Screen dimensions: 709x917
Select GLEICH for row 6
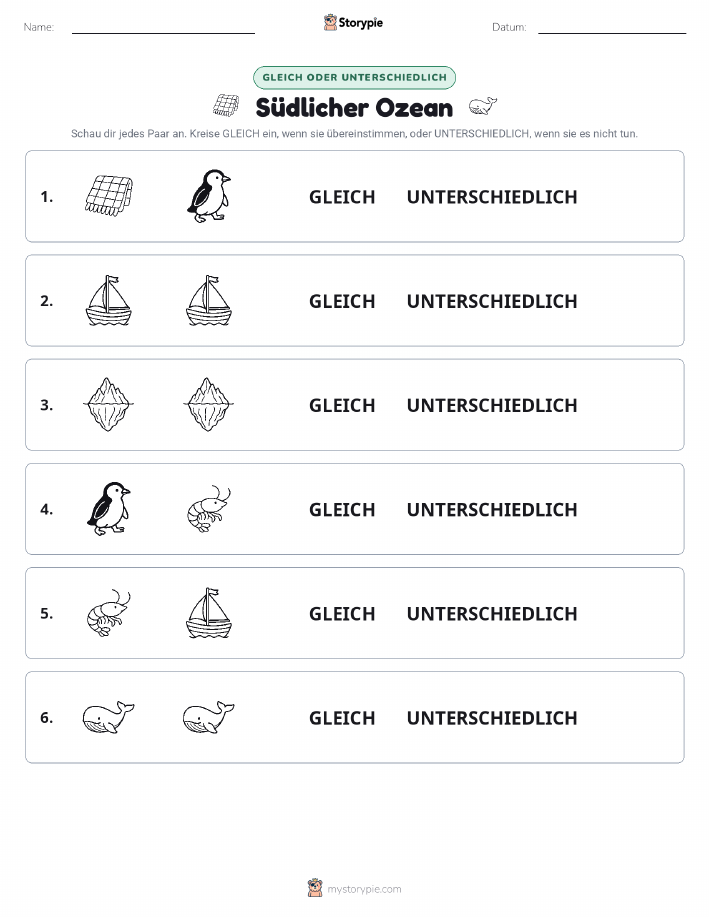coord(342,718)
